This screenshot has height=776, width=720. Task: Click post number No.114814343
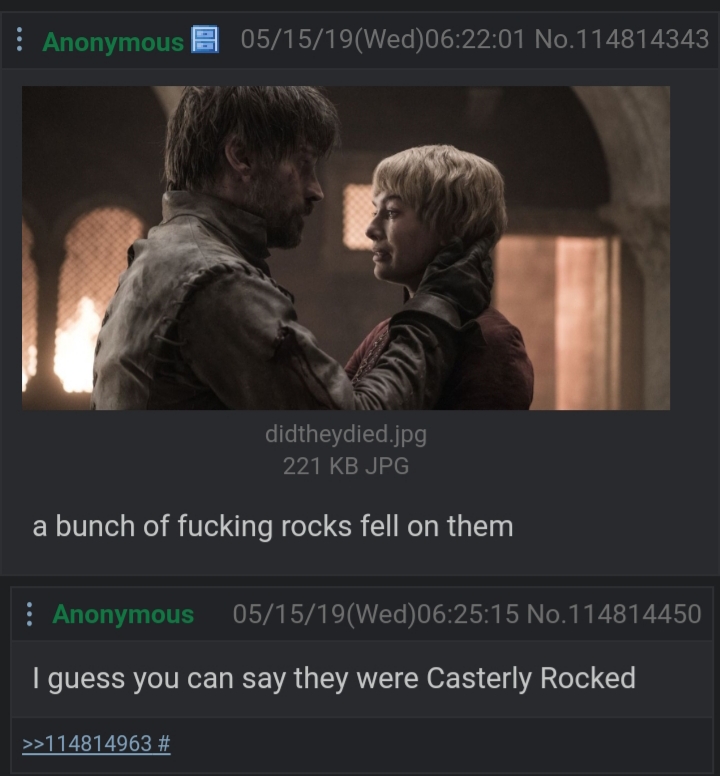[x=622, y=39]
